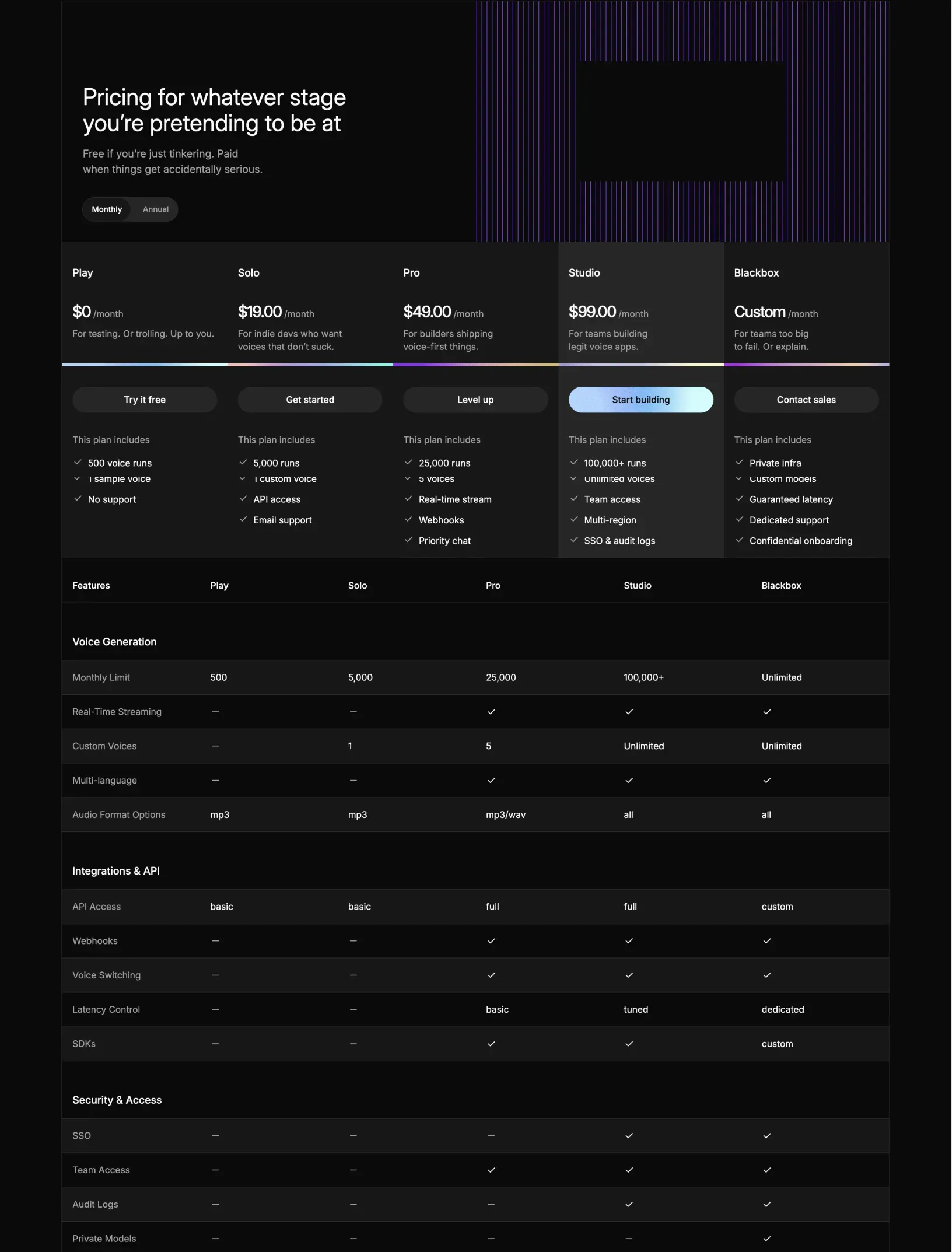Click Pro checkmark in Team Access row
952x1252 pixels.
pos(491,1170)
